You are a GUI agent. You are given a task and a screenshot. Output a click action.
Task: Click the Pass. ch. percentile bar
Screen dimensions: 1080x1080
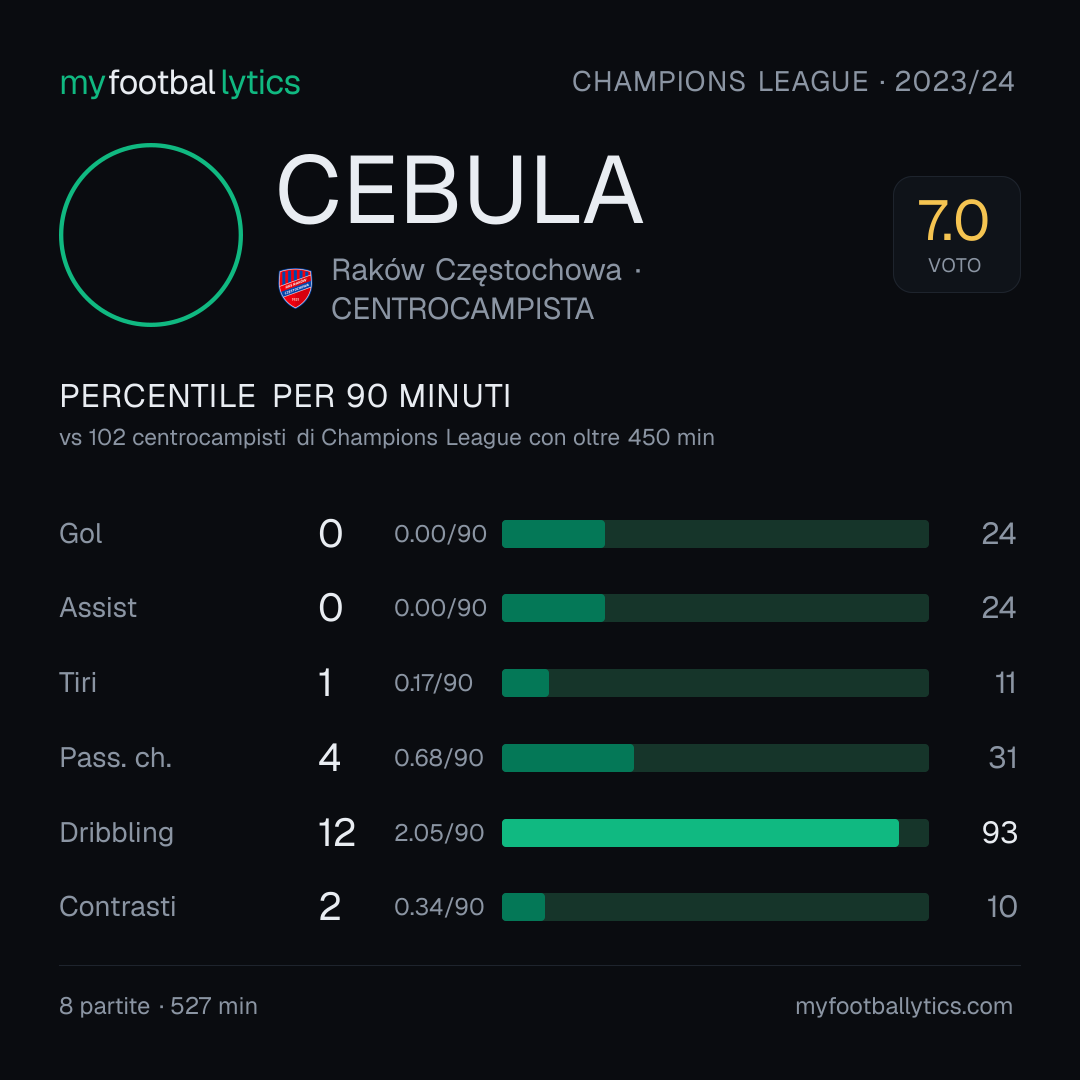coord(715,758)
